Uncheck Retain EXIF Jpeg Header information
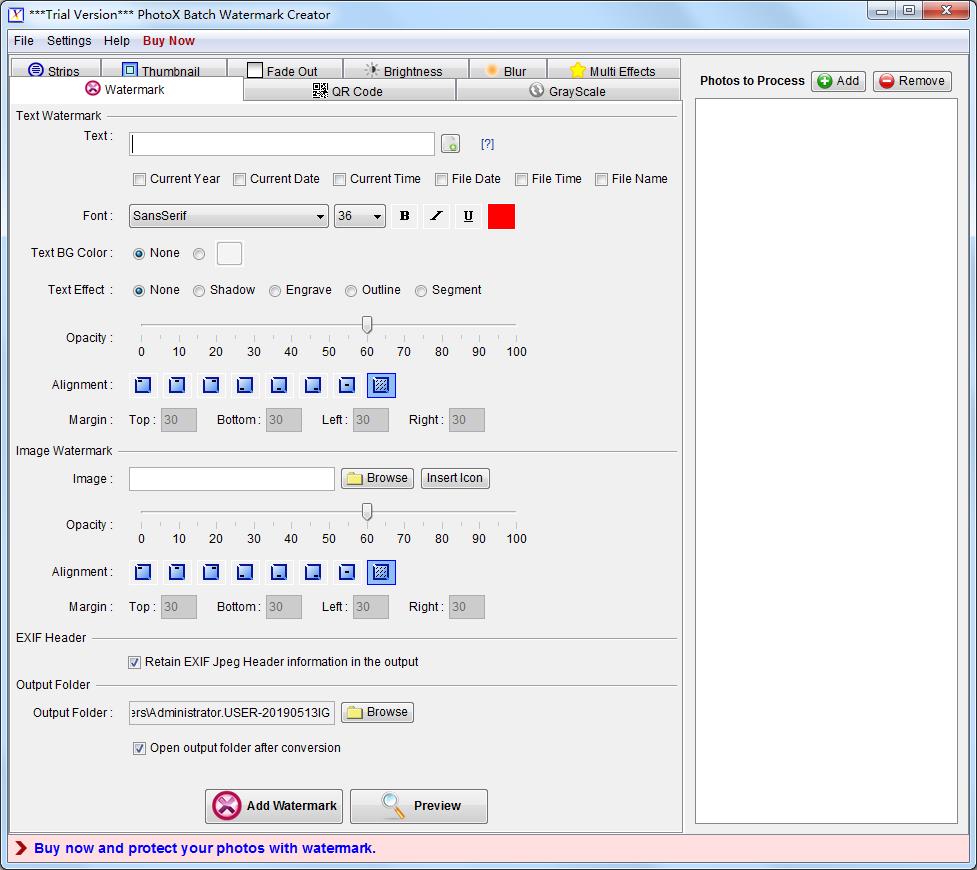This screenshot has width=977, height=870. (x=135, y=662)
